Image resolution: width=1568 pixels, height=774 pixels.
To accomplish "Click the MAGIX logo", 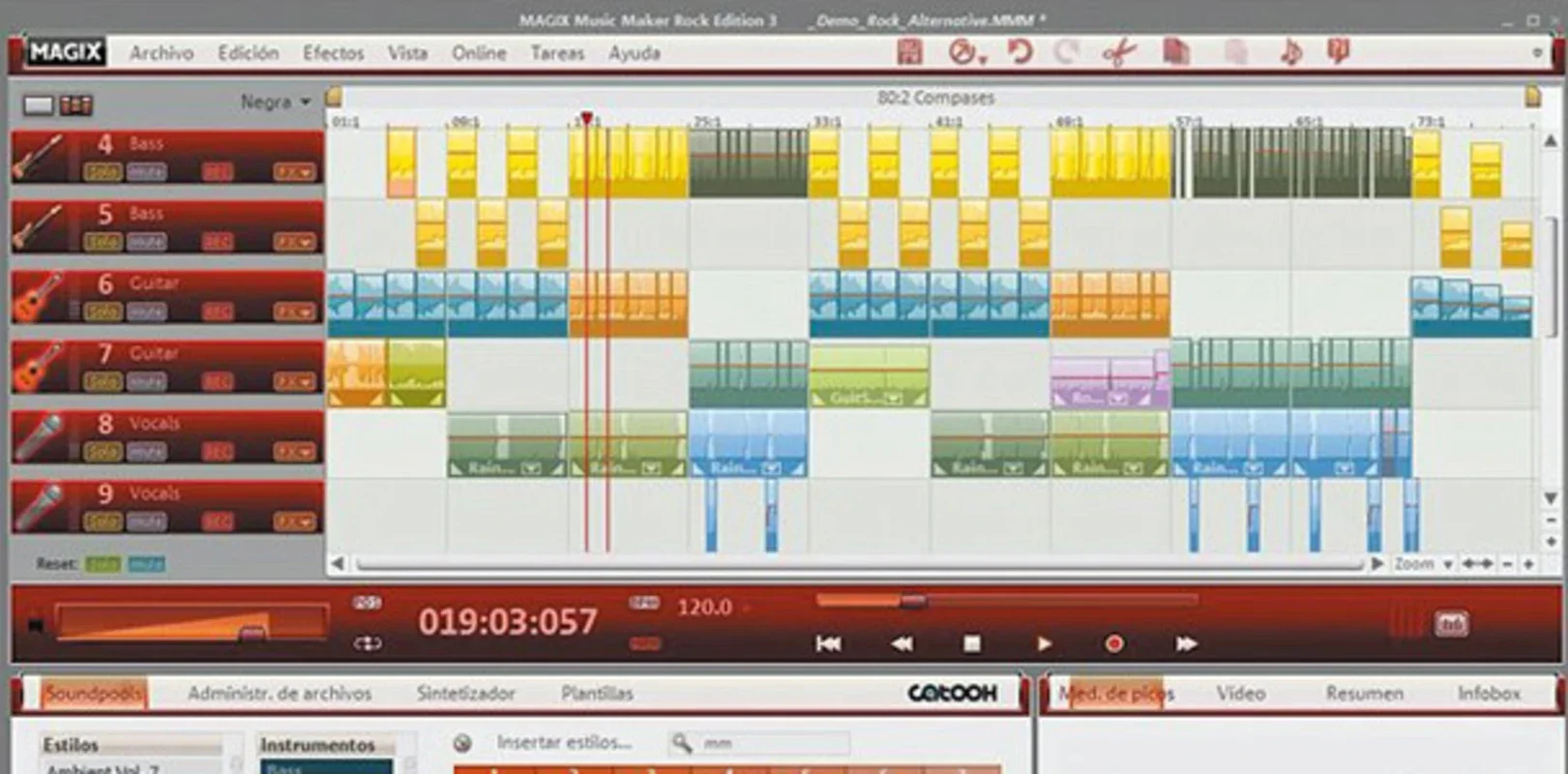I will [x=65, y=52].
